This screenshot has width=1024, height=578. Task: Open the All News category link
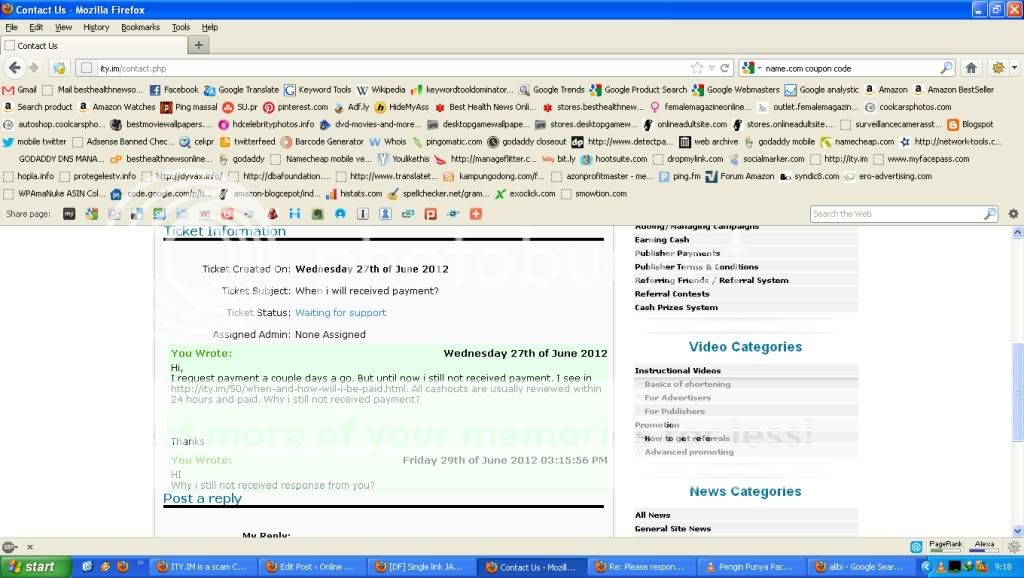click(652, 515)
